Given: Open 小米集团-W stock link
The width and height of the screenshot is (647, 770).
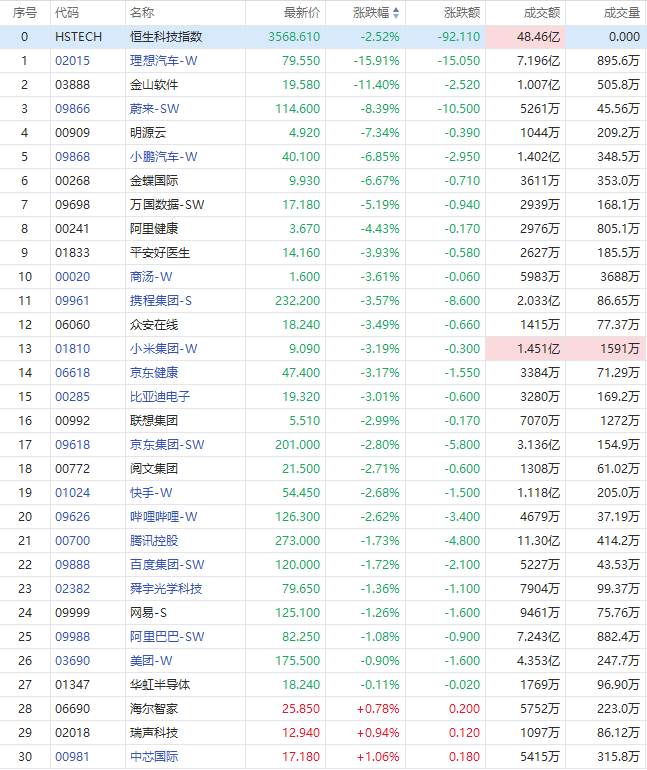Looking at the screenshot, I should pos(163,349).
